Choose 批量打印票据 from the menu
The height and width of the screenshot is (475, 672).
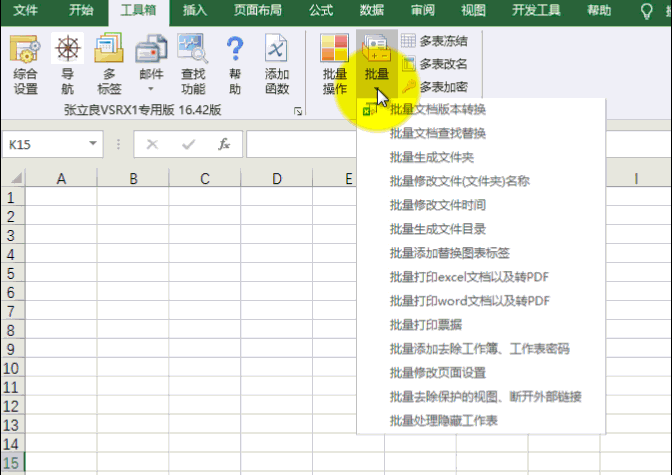[426, 325]
